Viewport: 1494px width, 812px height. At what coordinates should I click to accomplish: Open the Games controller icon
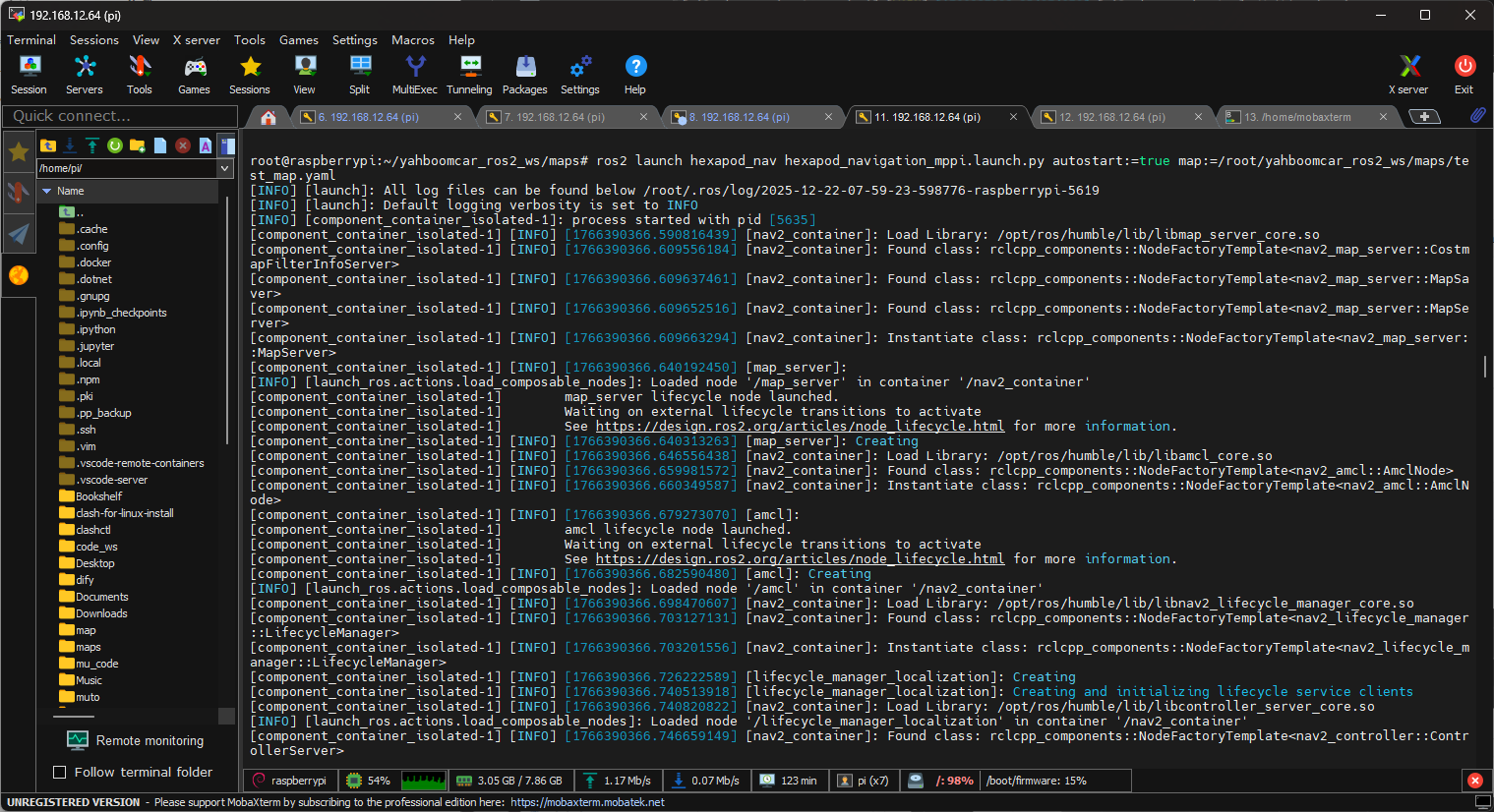[195, 75]
